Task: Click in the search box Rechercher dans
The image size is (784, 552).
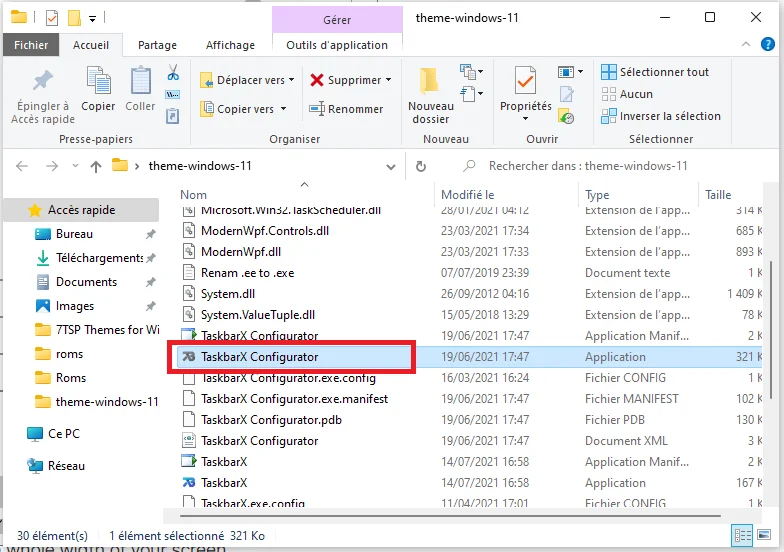Action: tap(588, 166)
